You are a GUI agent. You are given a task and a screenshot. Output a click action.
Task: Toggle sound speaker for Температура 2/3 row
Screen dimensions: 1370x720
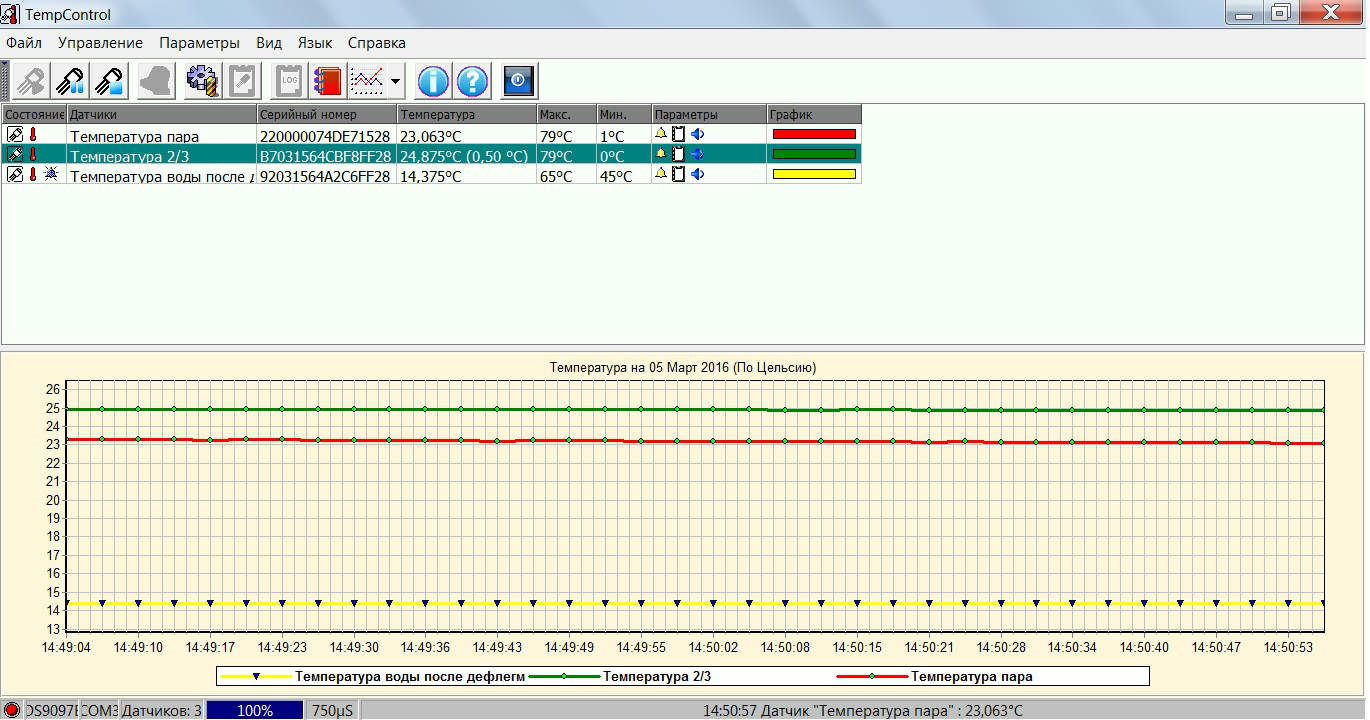(698, 154)
